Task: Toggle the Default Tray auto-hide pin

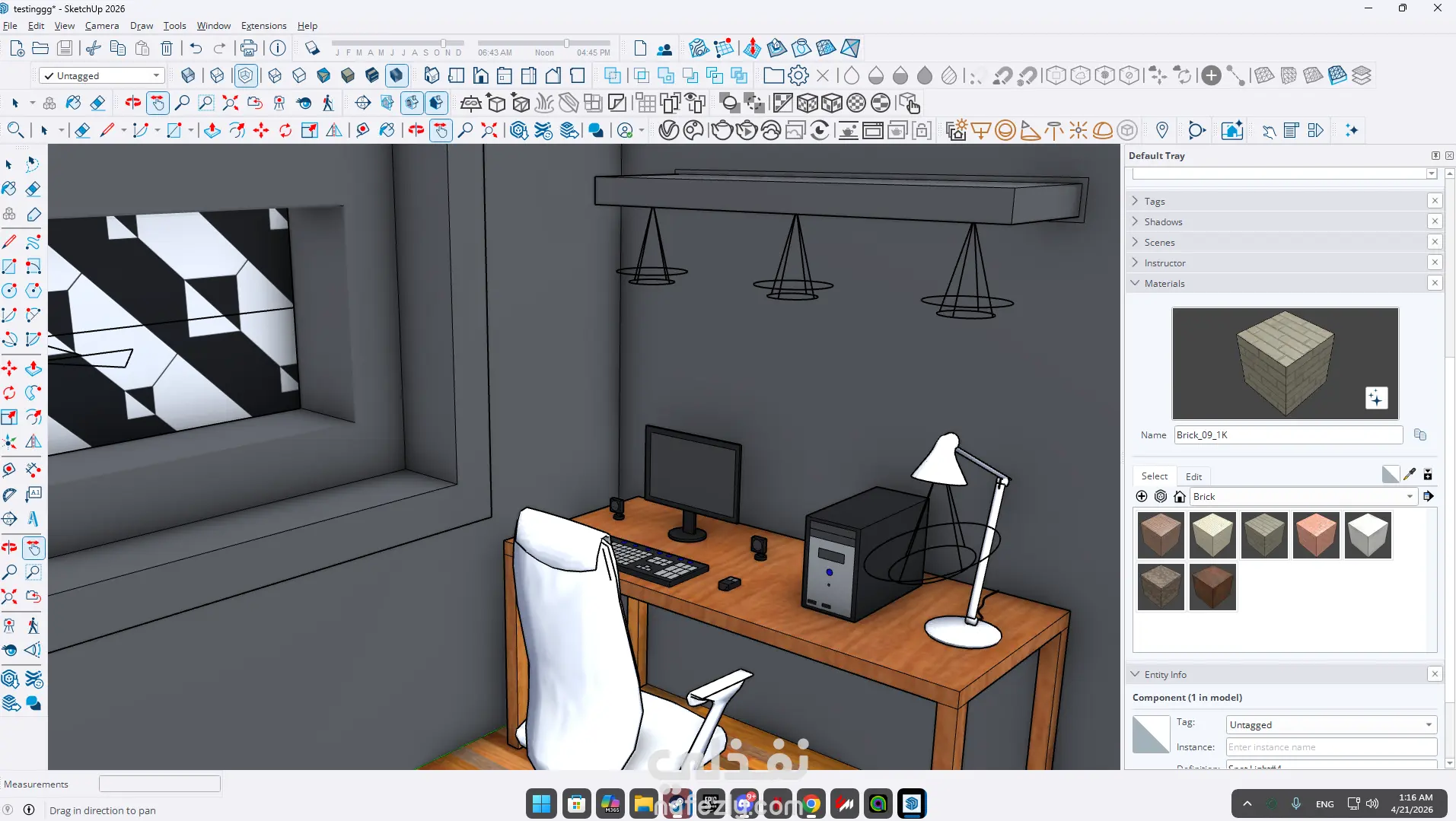Action: click(x=1435, y=156)
